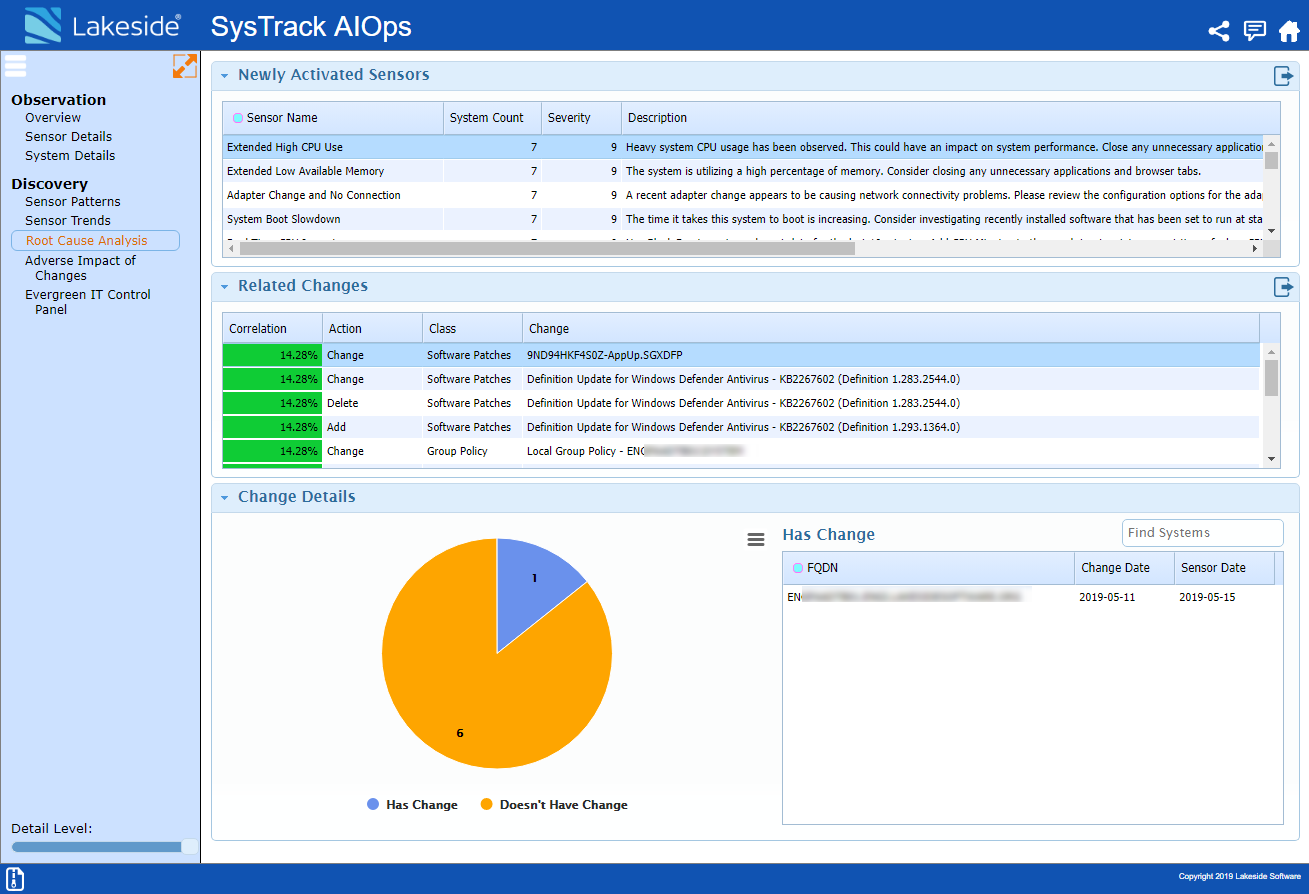Open Evergreen IT Control Panel

click(x=88, y=302)
